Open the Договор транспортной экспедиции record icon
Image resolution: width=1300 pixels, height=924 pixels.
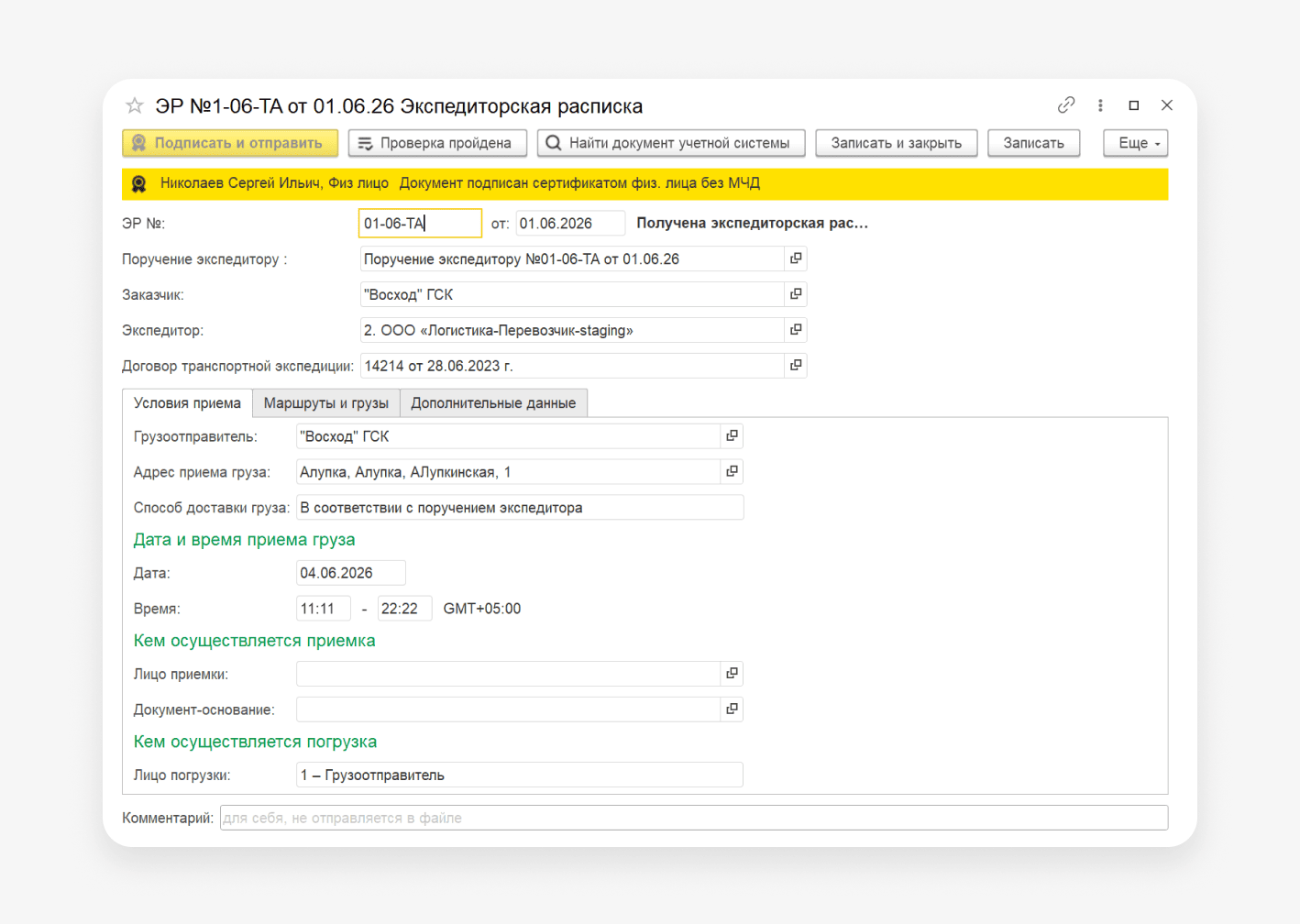(796, 366)
